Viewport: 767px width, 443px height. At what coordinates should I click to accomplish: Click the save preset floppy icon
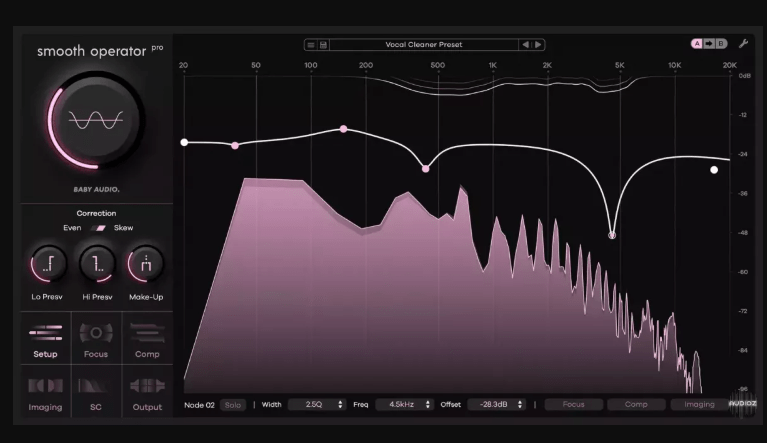click(323, 44)
